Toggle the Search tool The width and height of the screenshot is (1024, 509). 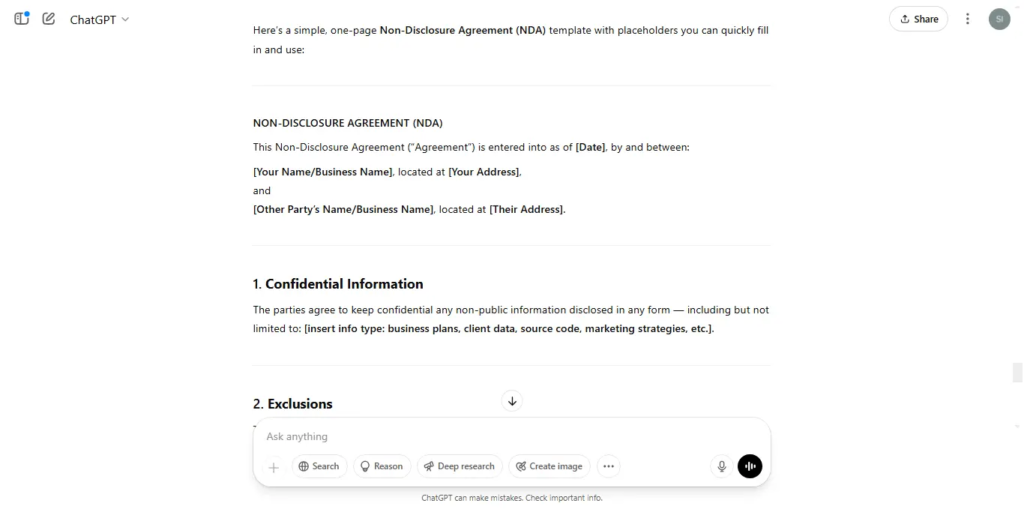click(x=319, y=467)
